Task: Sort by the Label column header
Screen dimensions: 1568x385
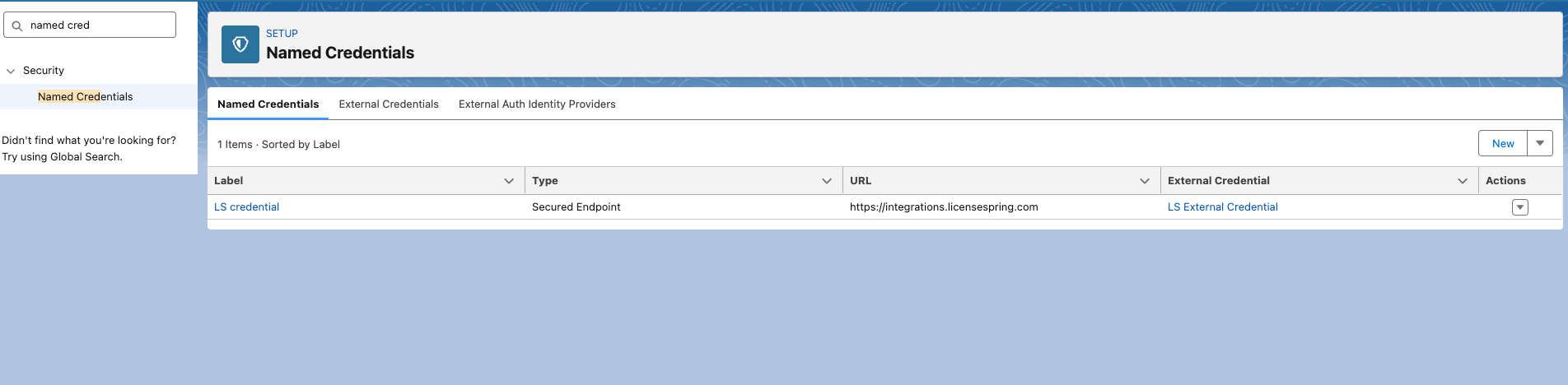Action: pos(229,181)
